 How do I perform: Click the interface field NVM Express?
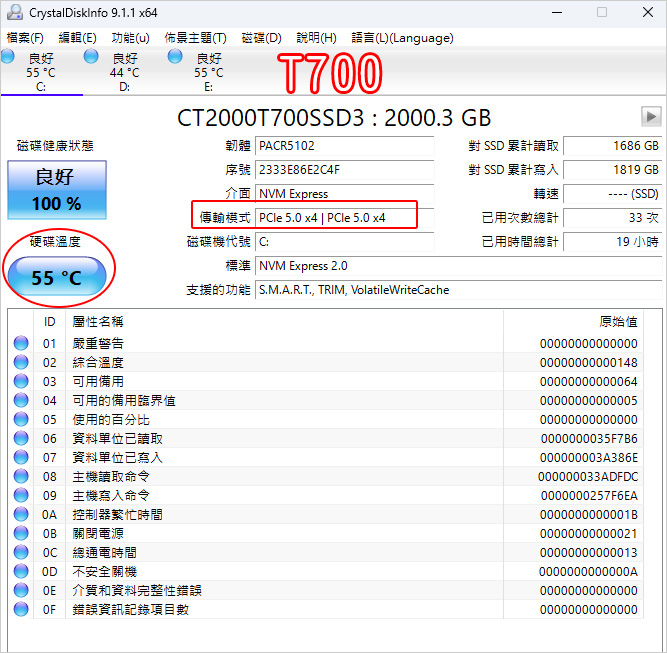(x=344, y=194)
